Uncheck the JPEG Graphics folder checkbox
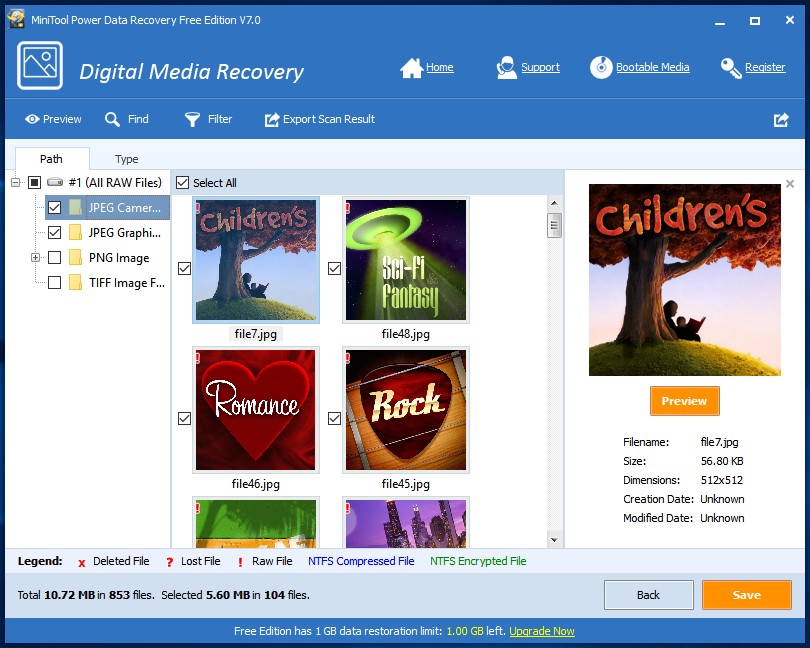This screenshot has width=810, height=648. click(x=54, y=233)
